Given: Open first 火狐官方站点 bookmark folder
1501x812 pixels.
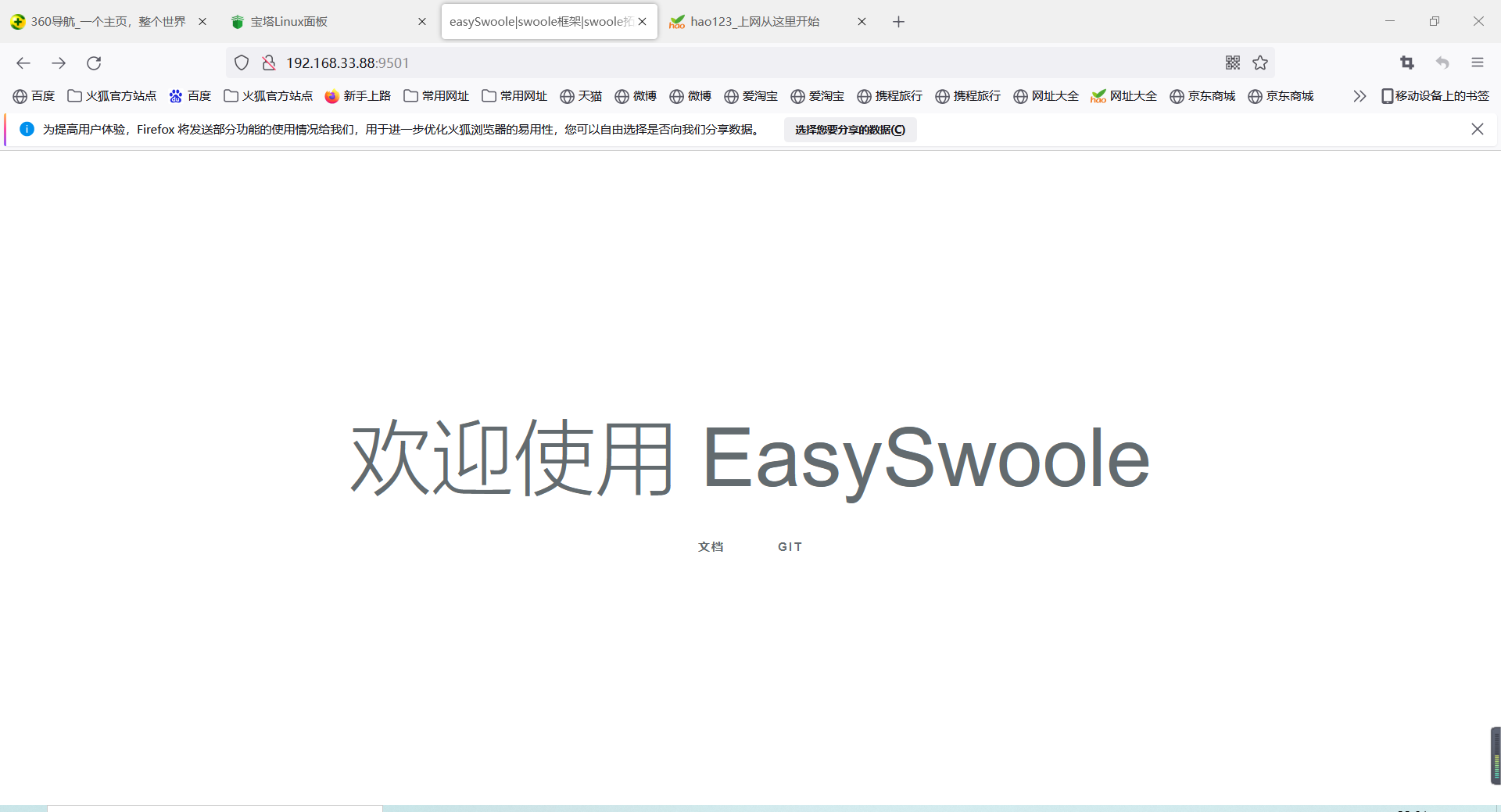Looking at the screenshot, I should (112, 96).
